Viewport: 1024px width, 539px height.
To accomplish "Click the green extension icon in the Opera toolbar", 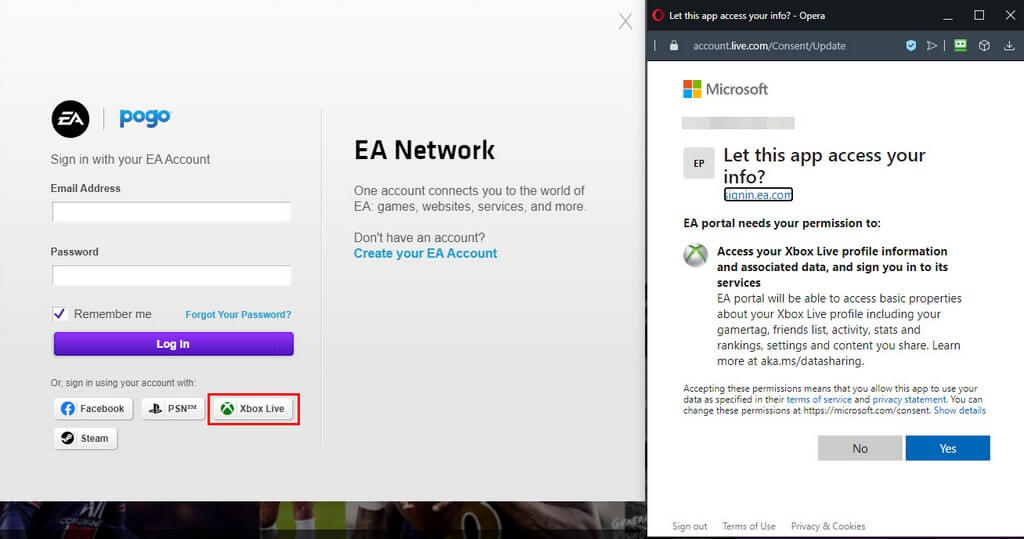I will coord(960,45).
